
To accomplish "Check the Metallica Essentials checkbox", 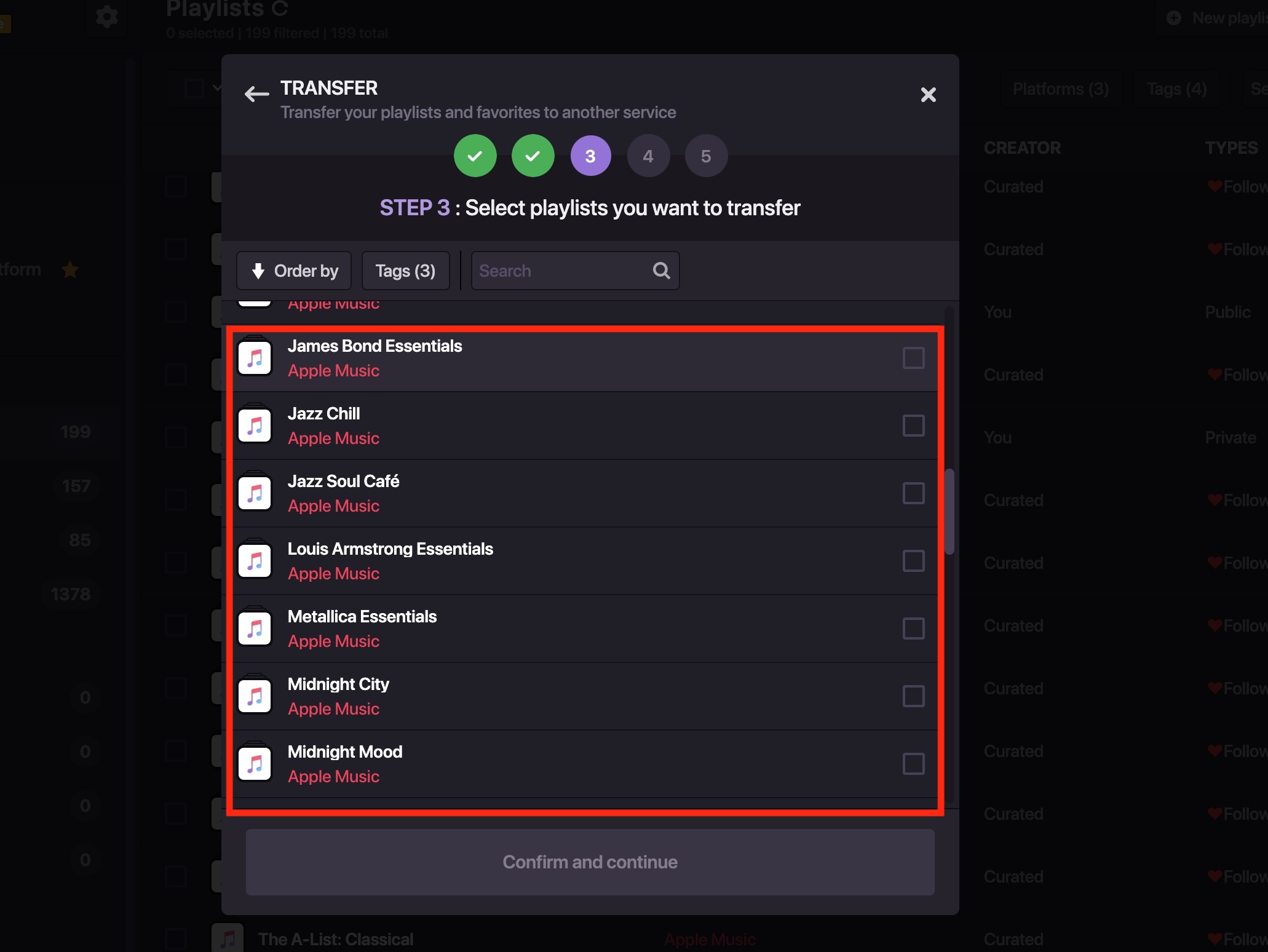I will pyautogui.click(x=913, y=629).
